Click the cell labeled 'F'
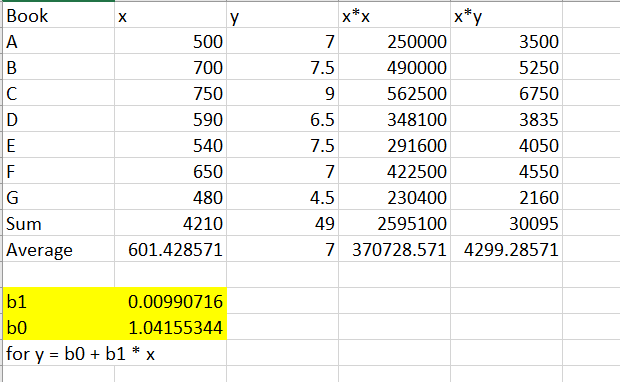 coord(59,171)
